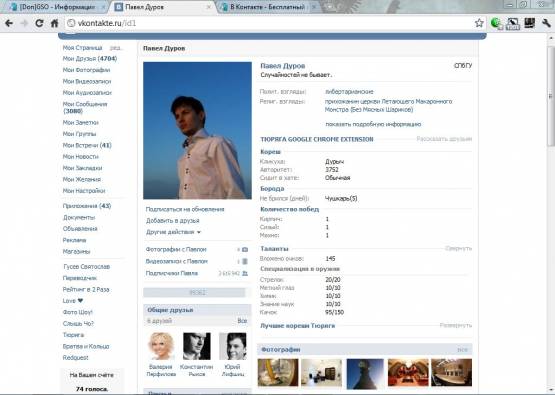Image resolution: width=555 pixels, height=395 pixels.
Task: Open the browser home page icon
Action: pyautogui.click(x=55, y=23)
